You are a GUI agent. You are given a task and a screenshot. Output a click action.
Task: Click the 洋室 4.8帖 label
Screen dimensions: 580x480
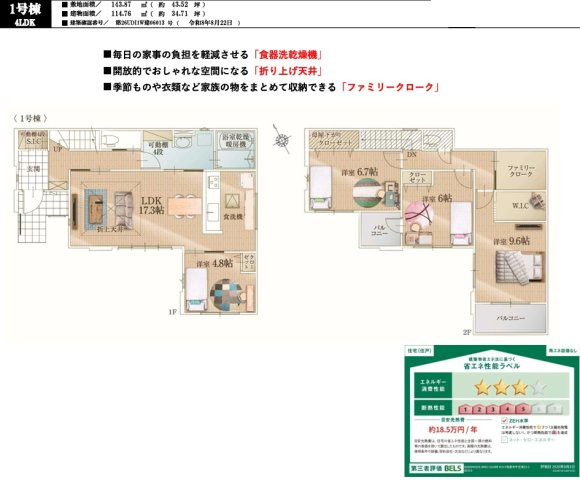[x=215, y=263]
